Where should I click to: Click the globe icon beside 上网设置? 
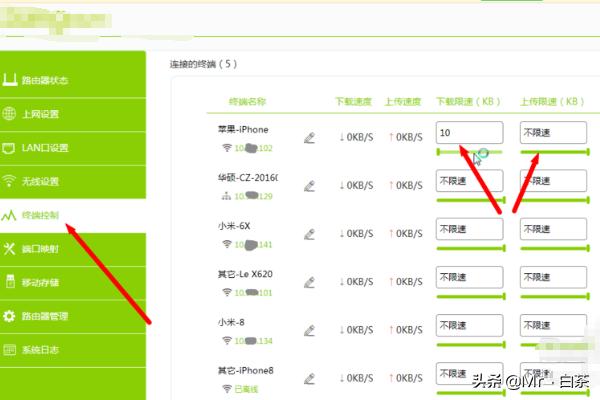[x=9, y=114]
